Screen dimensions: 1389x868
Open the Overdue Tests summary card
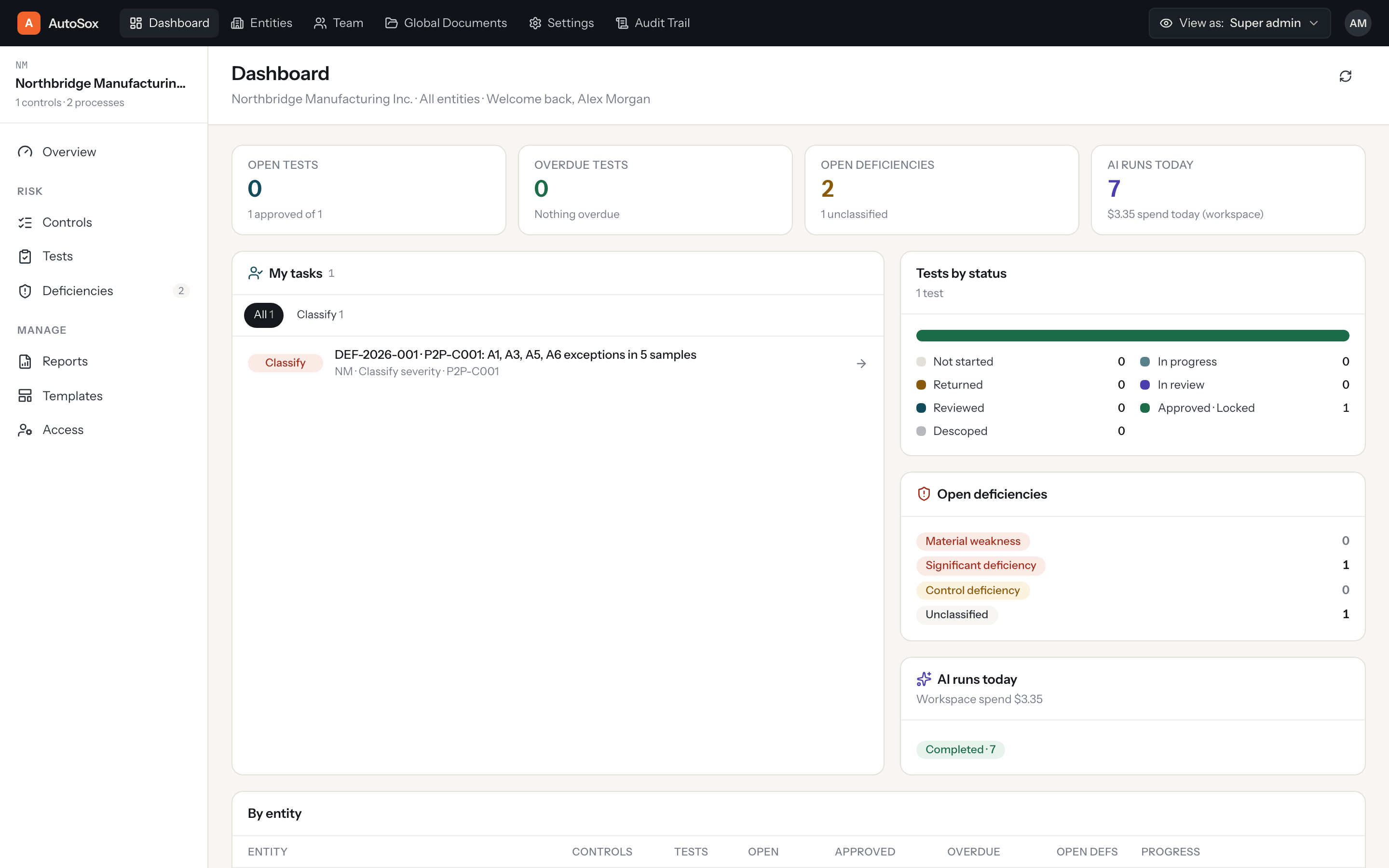click(x=655, y=190)
